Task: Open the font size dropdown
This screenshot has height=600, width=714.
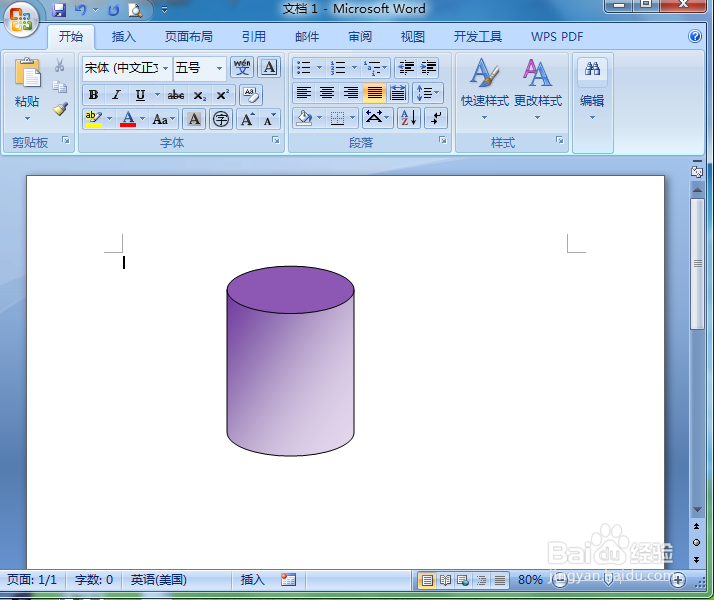Action: coord(219,68)
